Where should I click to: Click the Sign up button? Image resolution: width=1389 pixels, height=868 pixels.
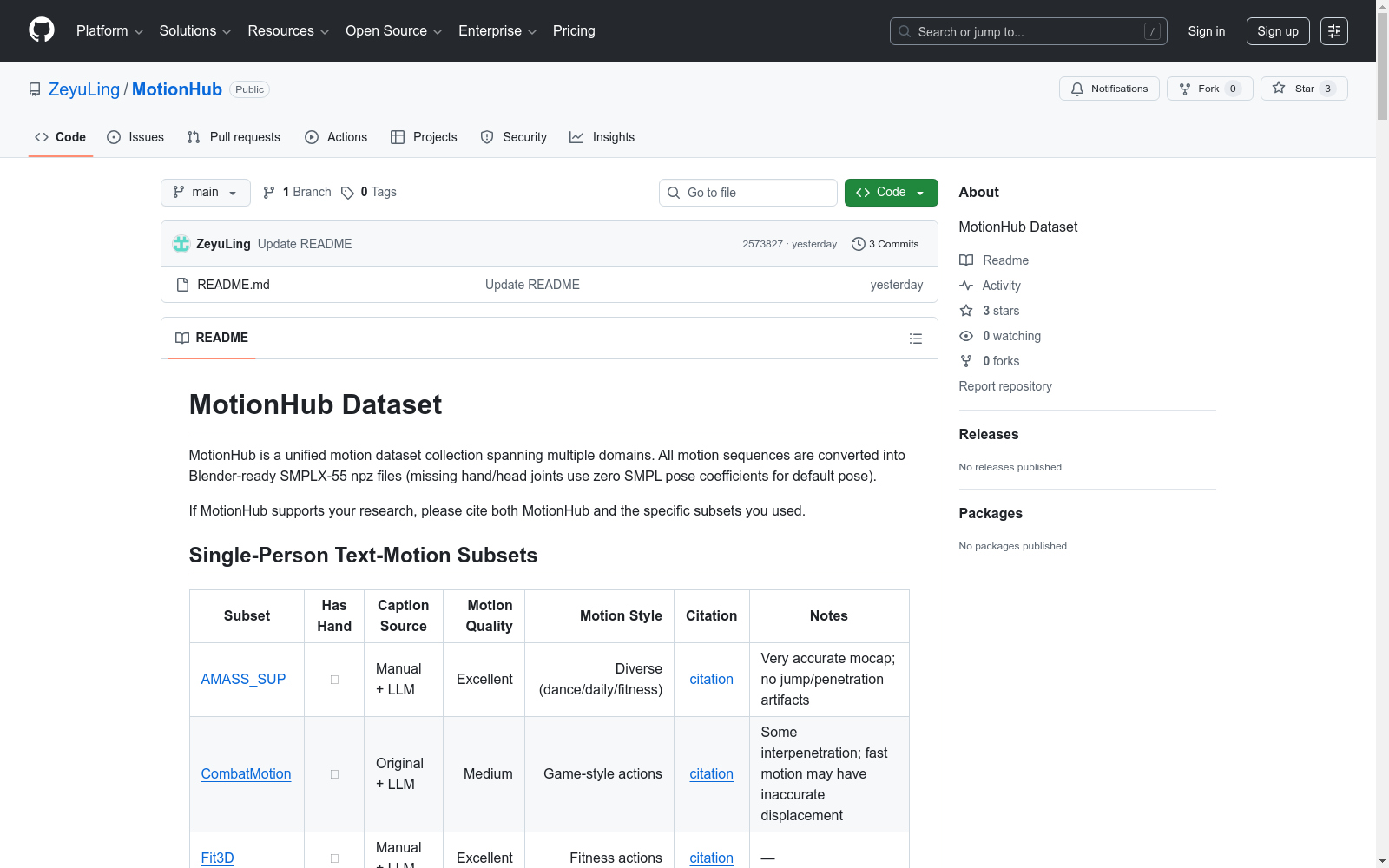click(1278, 31)
